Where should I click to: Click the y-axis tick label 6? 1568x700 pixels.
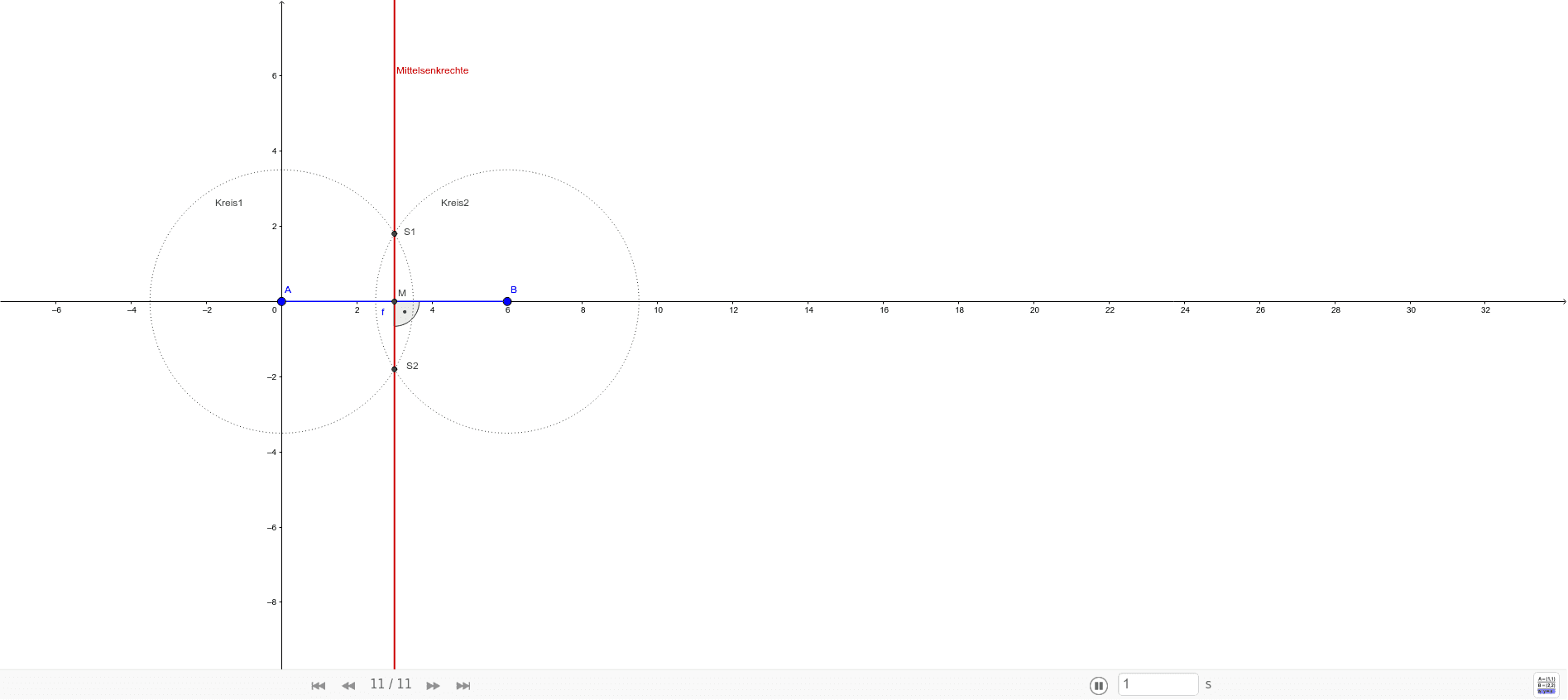click(x=275, y=76)
